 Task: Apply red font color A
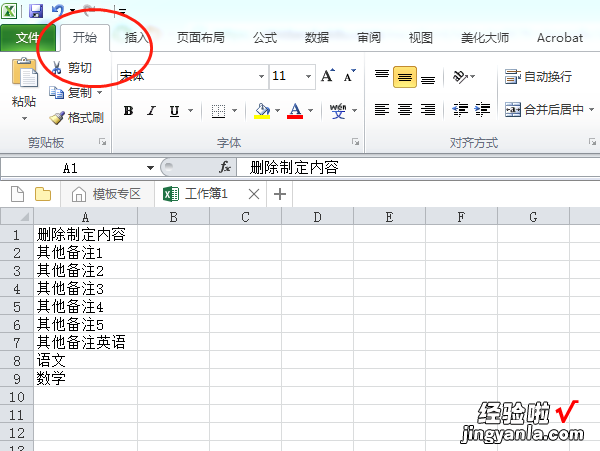pyautogui.click(x=295, y=111)
